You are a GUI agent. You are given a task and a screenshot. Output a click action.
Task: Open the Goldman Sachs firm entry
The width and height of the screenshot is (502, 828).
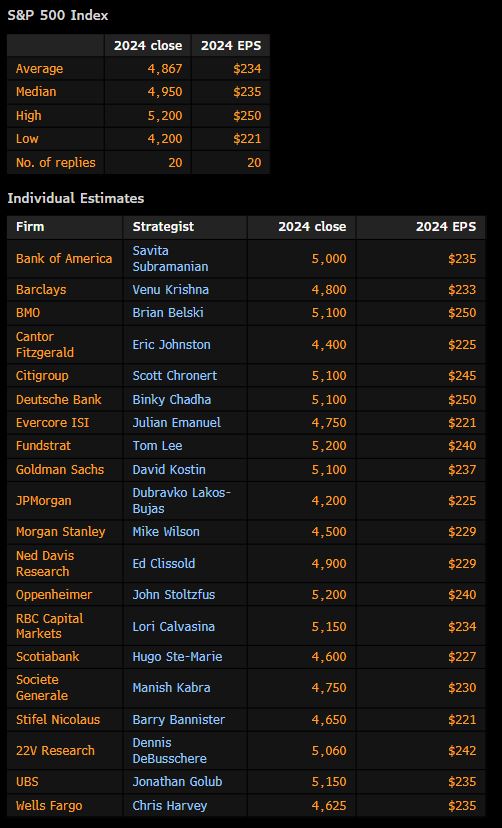(x=60, y=469)
